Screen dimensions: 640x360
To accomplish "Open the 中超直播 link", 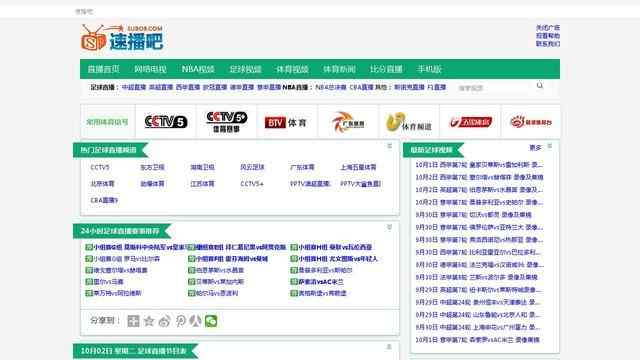I will pos(134,87).
